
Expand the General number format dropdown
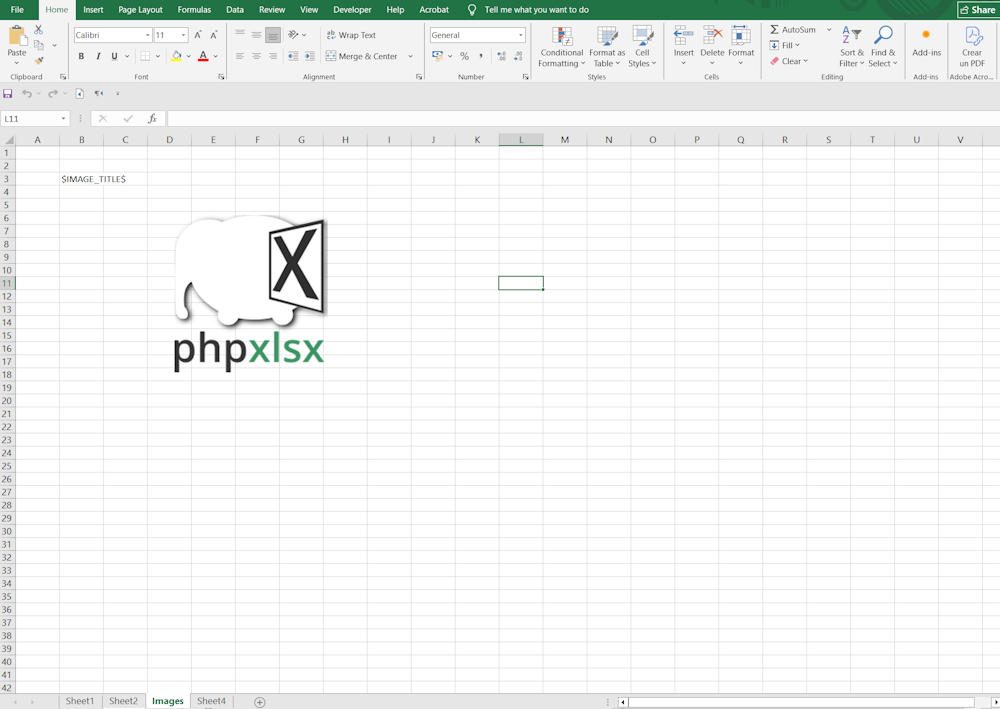[x=521, y=35]
